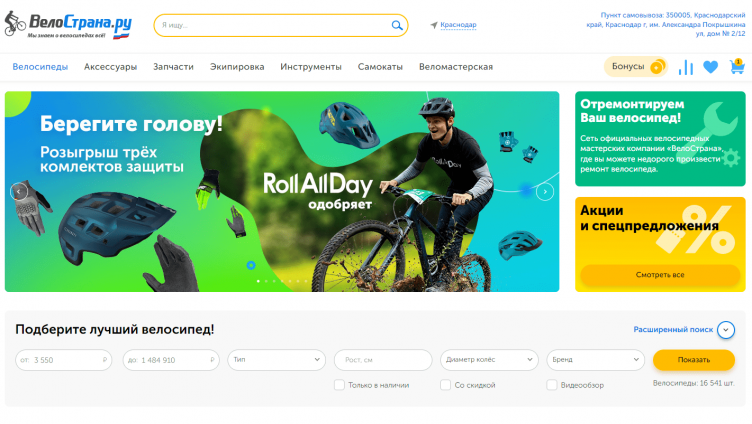Show previous banner slide arrow
752x424 pixels.
click(x=19, y=192)
